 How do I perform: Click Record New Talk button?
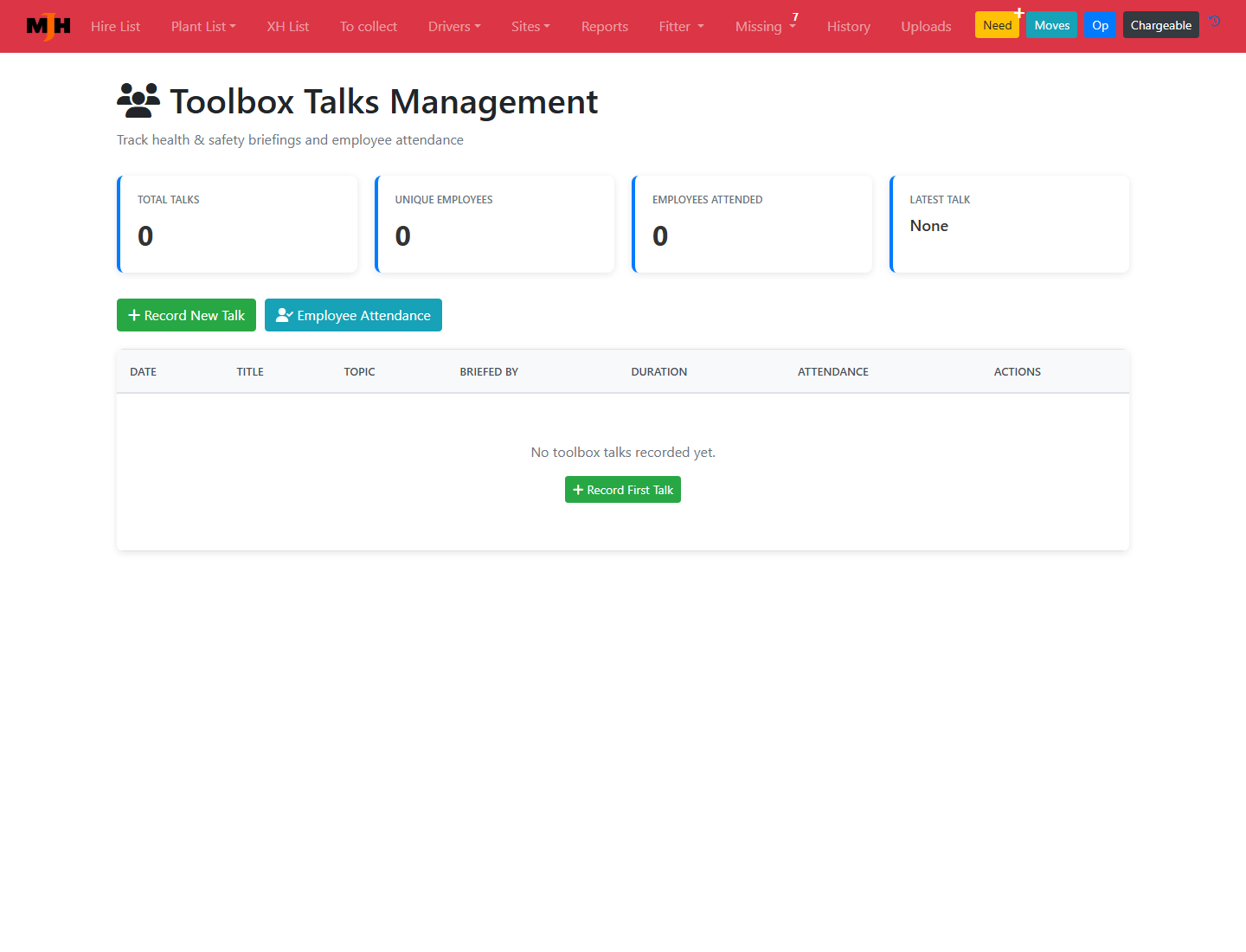point(186,315)
